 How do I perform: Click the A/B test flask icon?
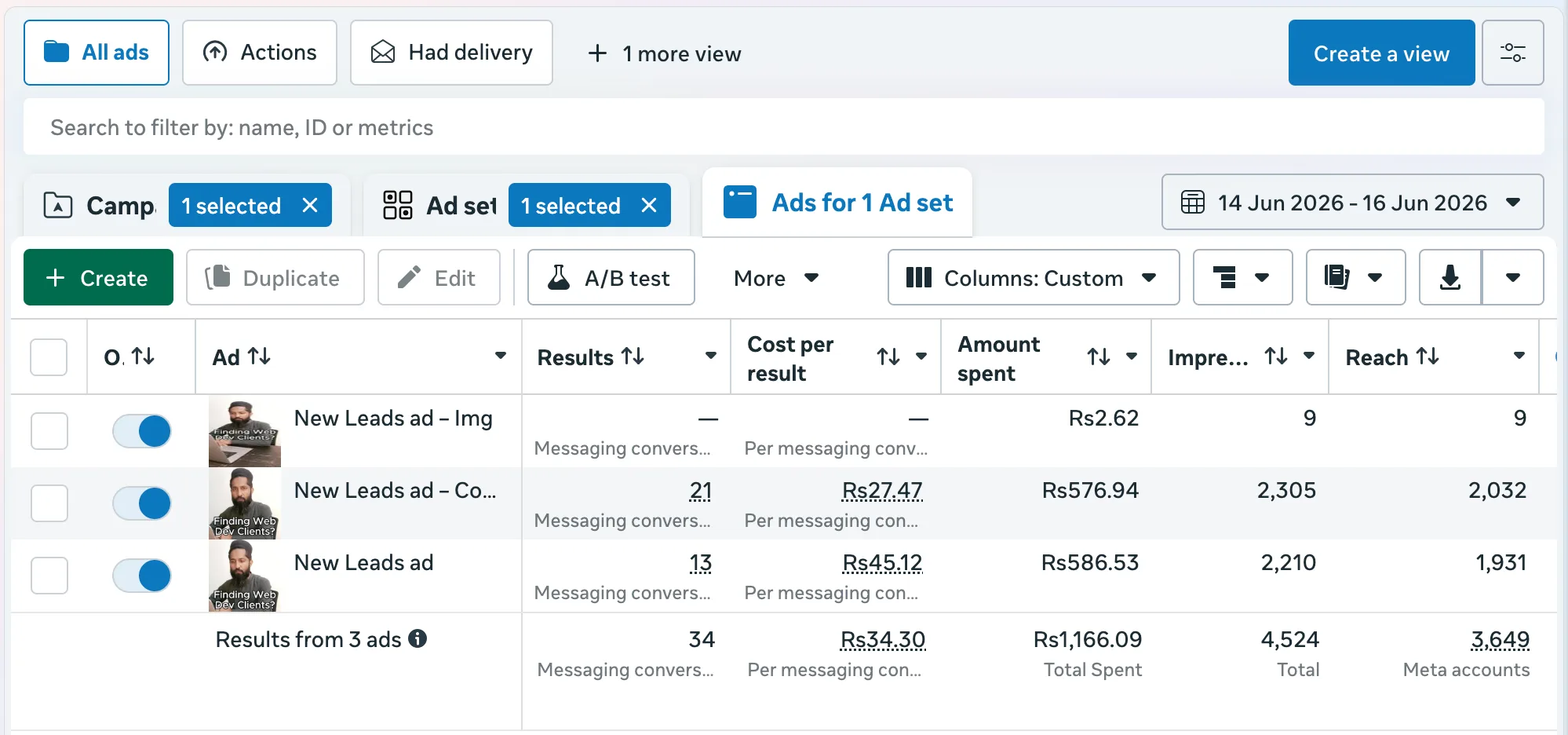click(559, 277)
